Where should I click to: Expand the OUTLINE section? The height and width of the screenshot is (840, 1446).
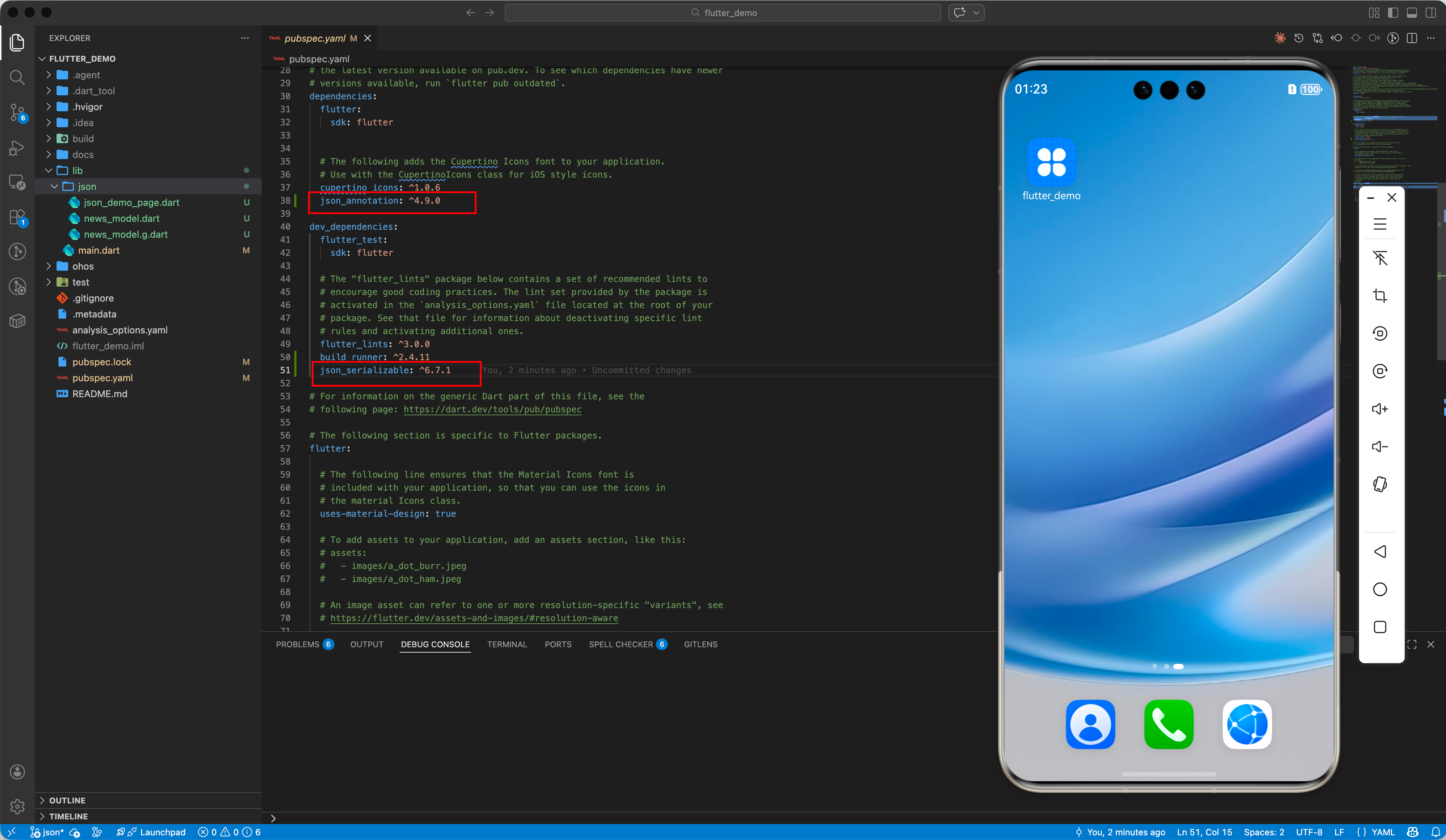(67, 801)
